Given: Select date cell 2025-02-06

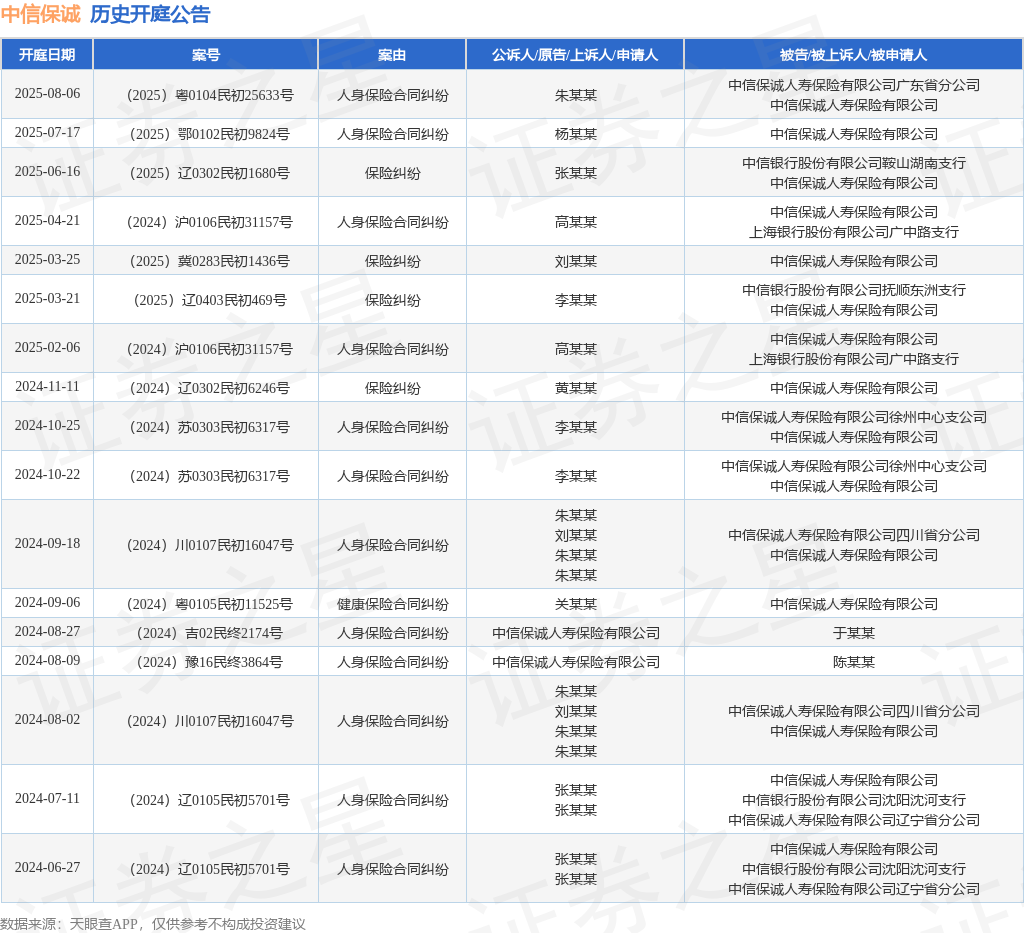Looking at the screenshot, I should (x=47, y=347).
